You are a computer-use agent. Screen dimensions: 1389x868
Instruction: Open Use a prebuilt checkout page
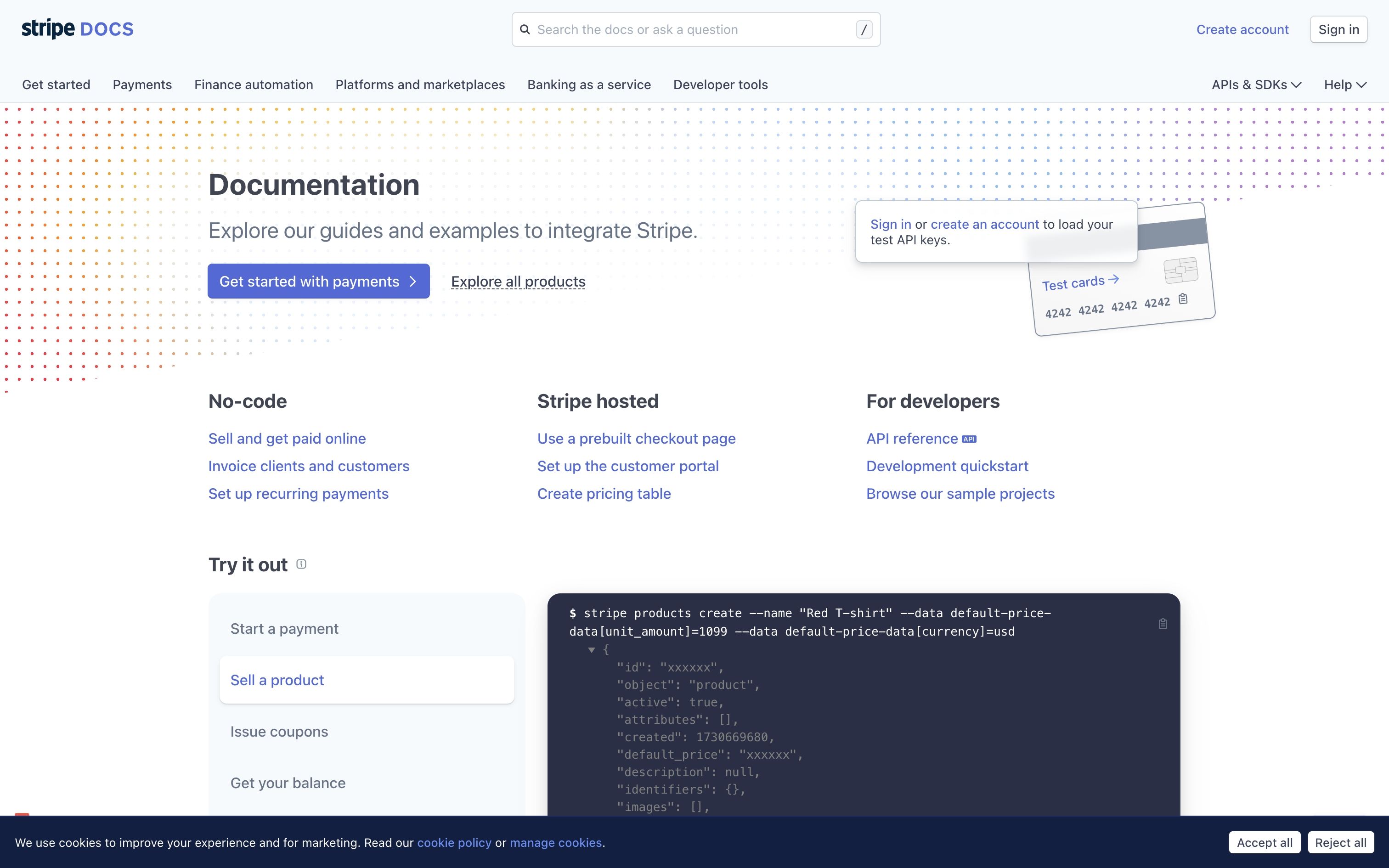[637, 439]
